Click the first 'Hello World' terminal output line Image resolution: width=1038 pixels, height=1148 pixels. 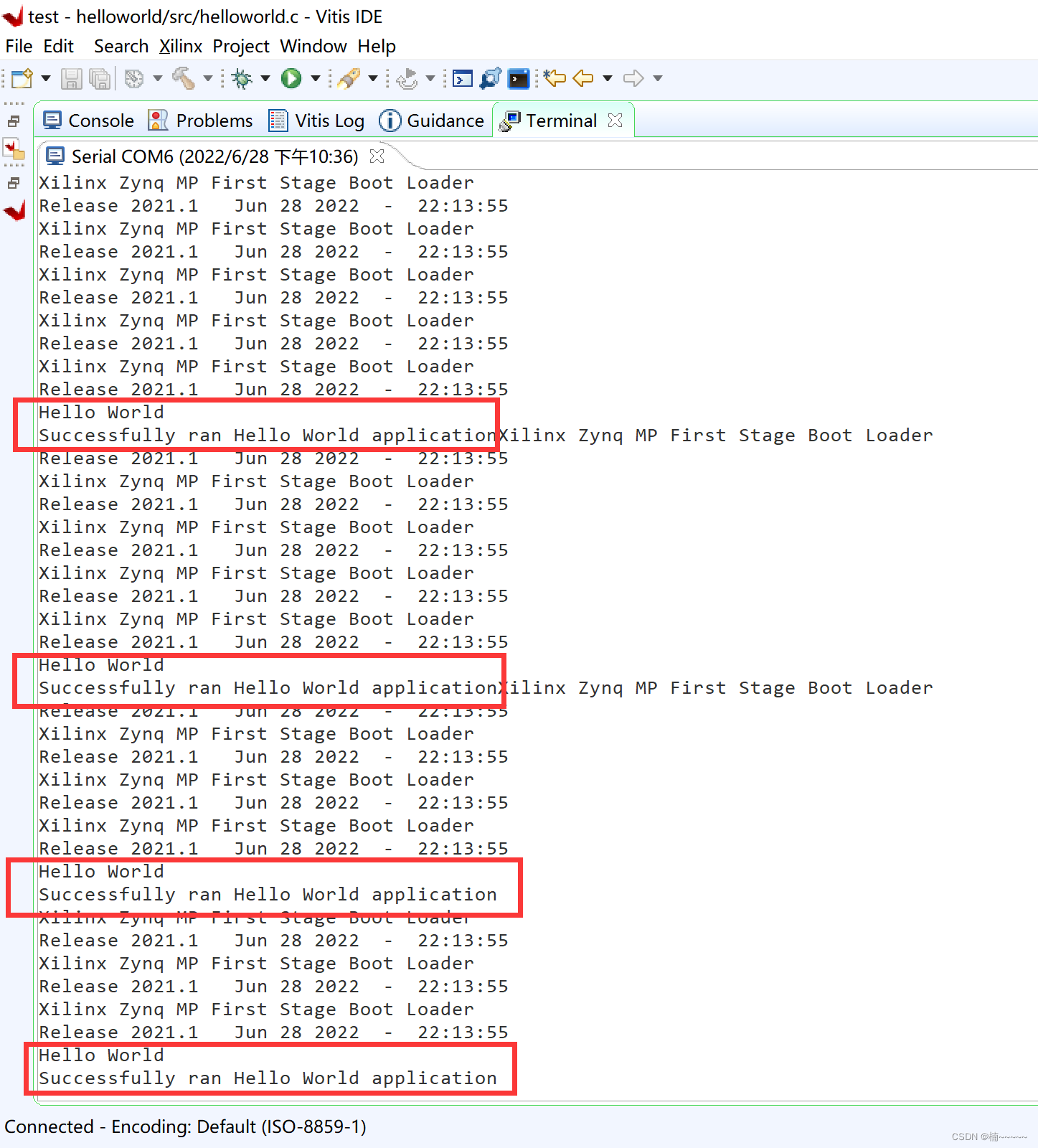click(101, 412)
